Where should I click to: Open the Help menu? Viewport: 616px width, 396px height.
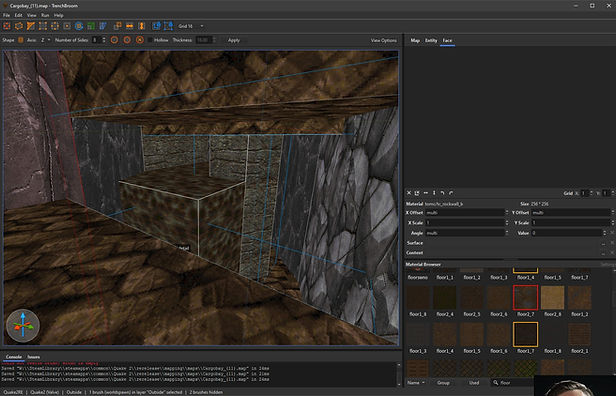coord(59,15)
